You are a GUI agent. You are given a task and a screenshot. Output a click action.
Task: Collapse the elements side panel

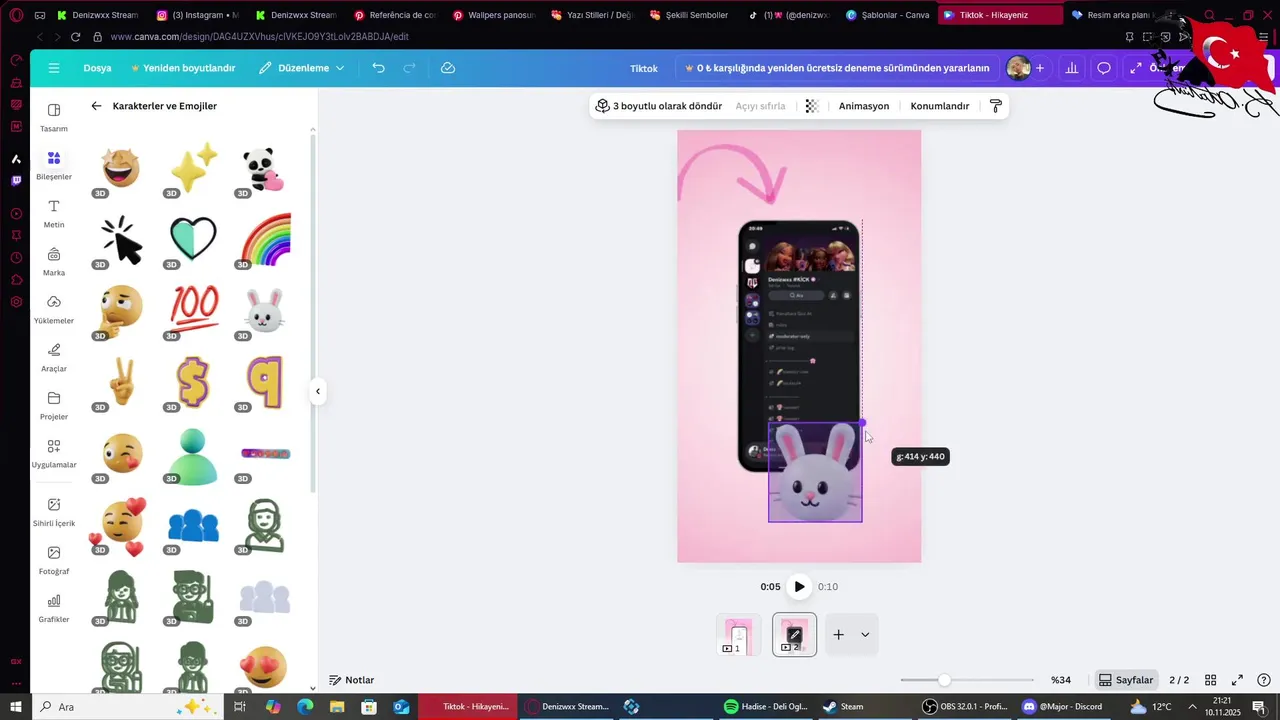[x=318, y=391]
